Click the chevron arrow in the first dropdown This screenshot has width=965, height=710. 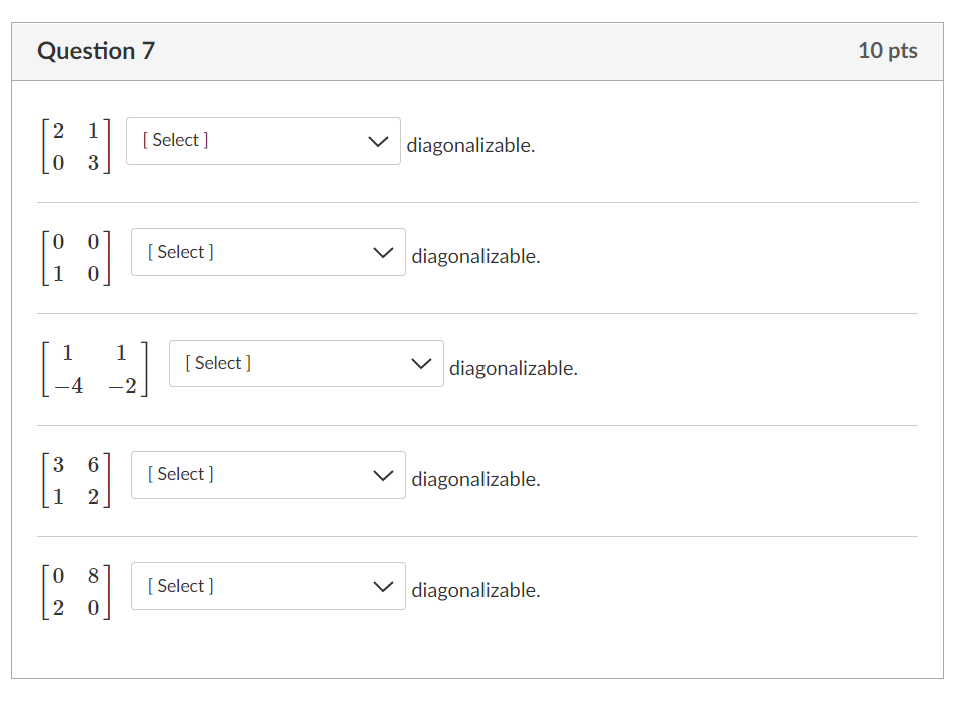[x=378, y=142]
